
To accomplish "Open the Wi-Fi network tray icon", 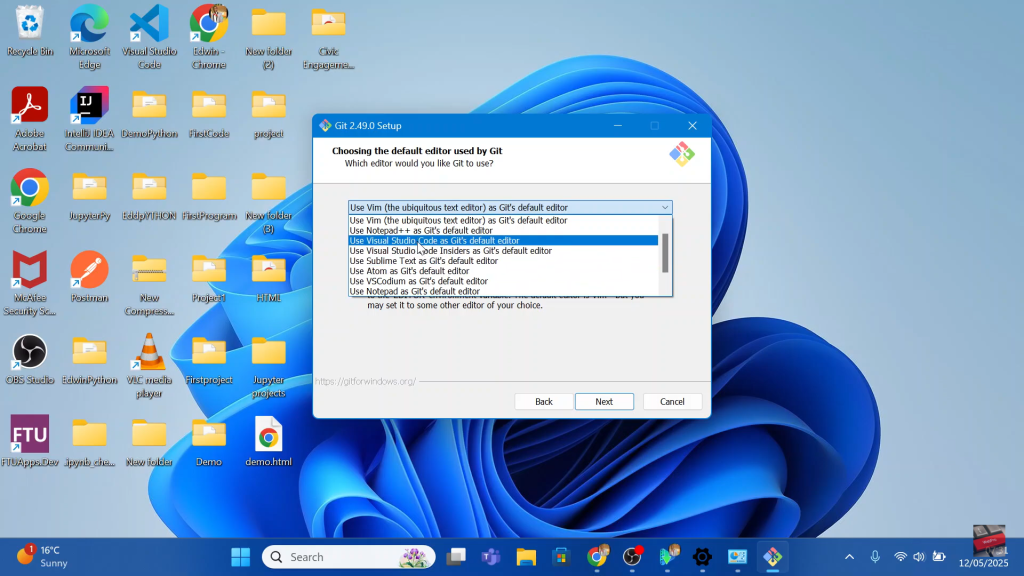I will [900, 556].
